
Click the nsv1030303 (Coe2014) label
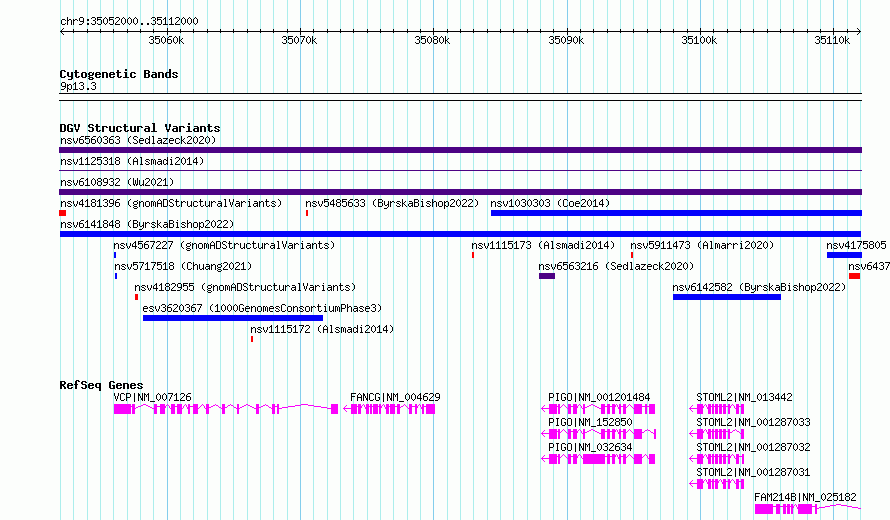pos(550,203)
